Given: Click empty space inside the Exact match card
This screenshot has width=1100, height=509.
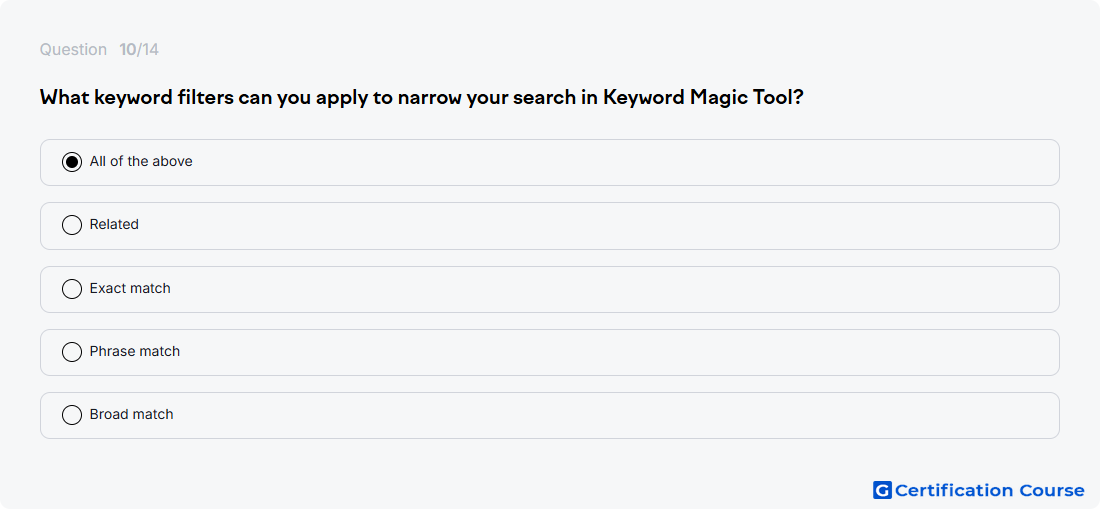Looking at the screenshot, I should (x=596, y=289).
